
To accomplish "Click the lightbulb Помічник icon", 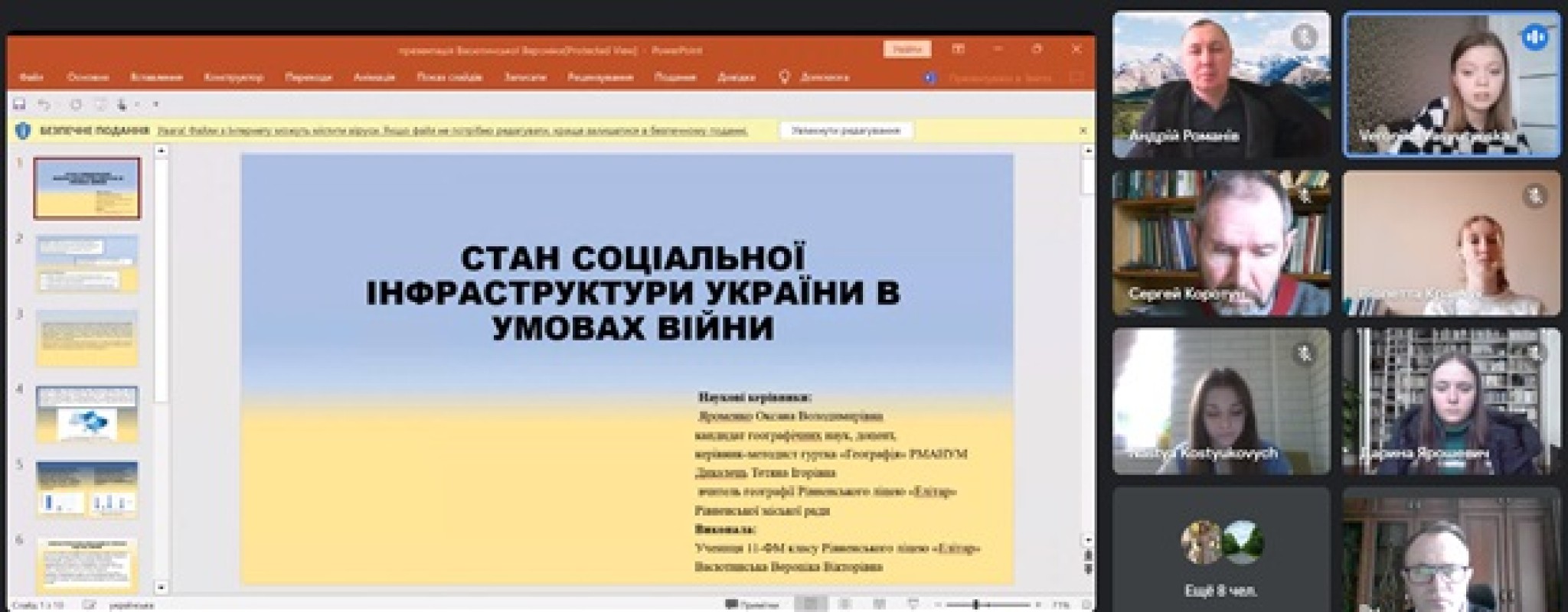I will pos(784,77).
